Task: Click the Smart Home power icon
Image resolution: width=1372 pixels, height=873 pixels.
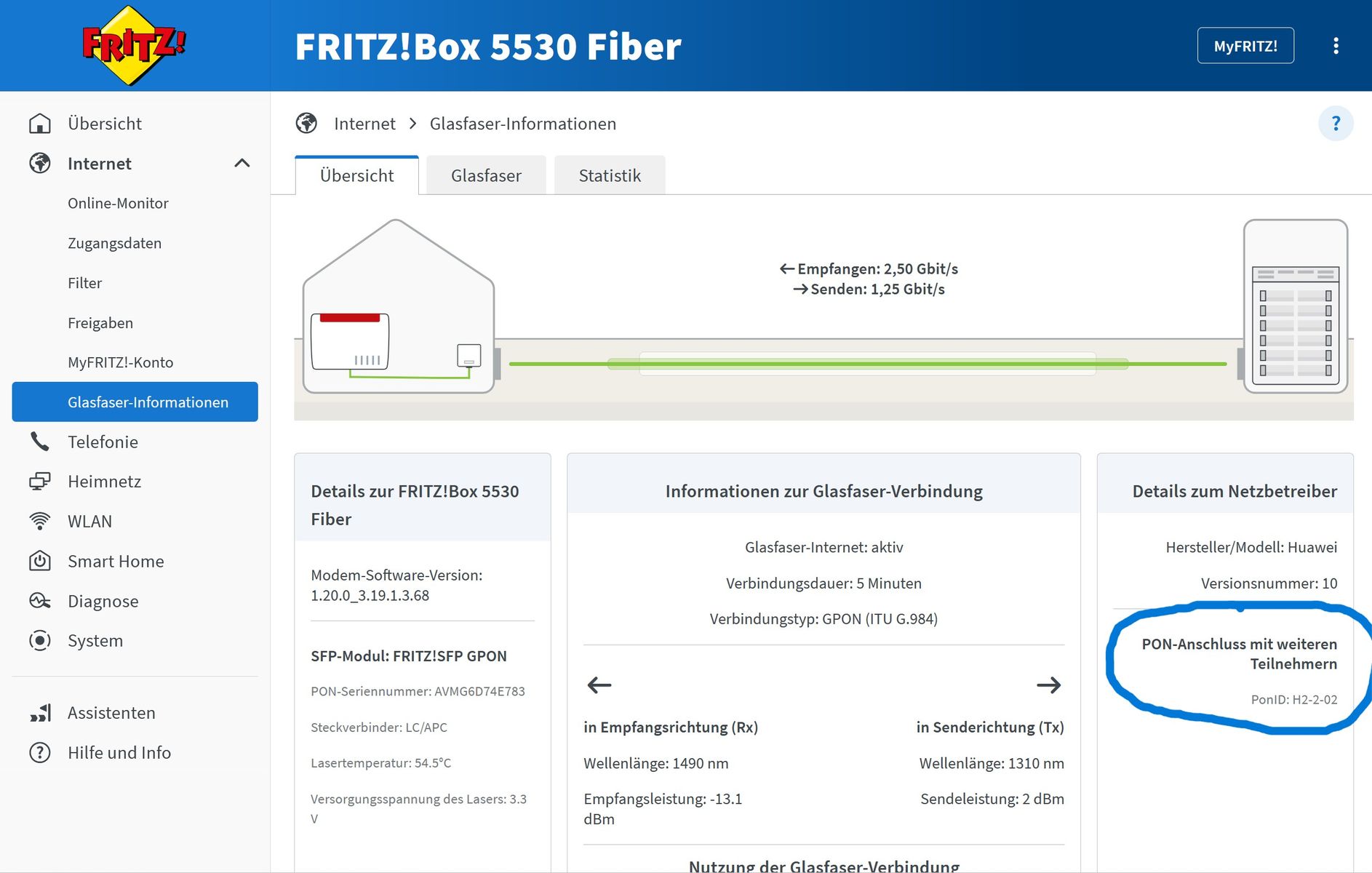Action: [x=40, y=561]
